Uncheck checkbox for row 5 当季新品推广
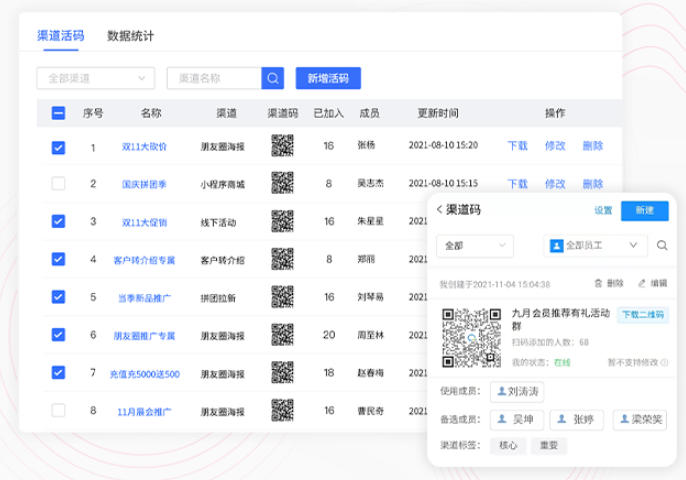Image resolution: width=686 pixels, height=480 pixels. coord(58,297)
